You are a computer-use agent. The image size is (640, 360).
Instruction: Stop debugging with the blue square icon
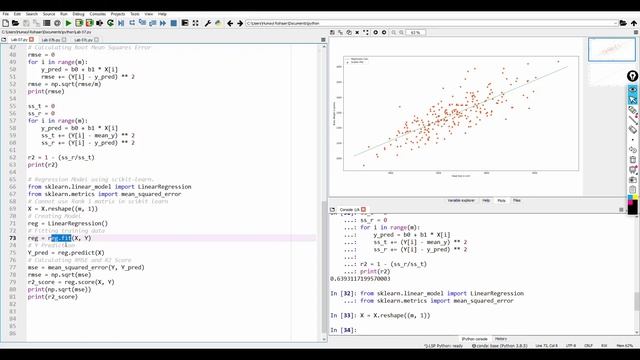pos(174,23)
